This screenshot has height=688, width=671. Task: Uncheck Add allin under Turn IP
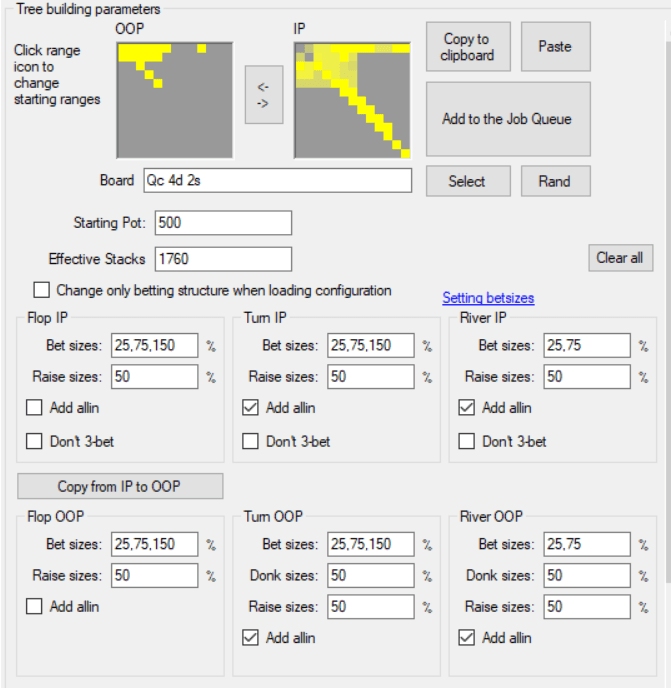point(250,408)
